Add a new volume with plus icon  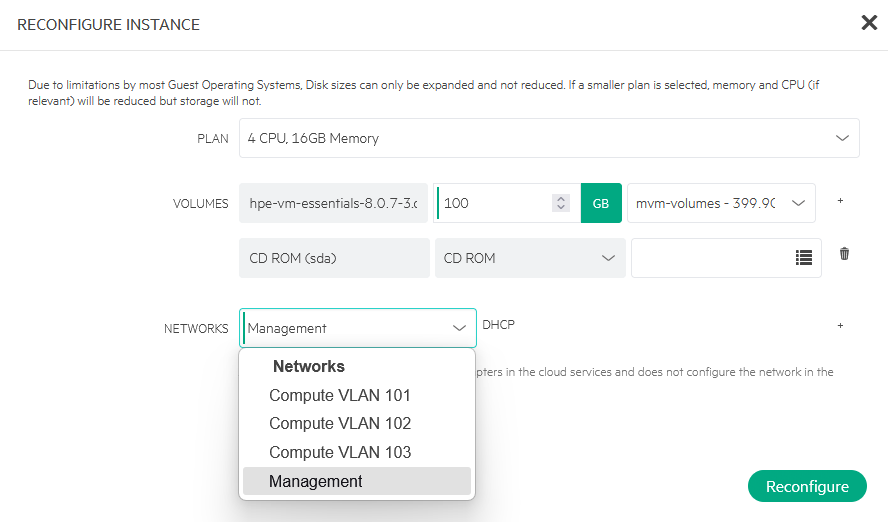pyautogui.click(x=840, y=201)
